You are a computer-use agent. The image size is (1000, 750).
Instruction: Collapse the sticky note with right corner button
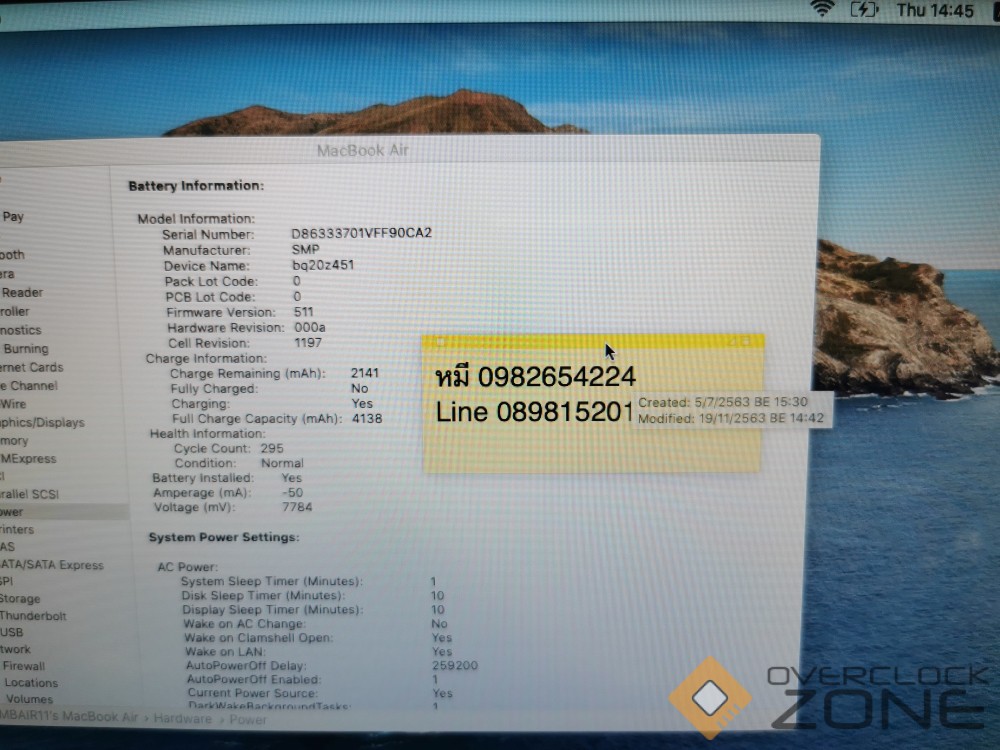(x=746, y=342)
